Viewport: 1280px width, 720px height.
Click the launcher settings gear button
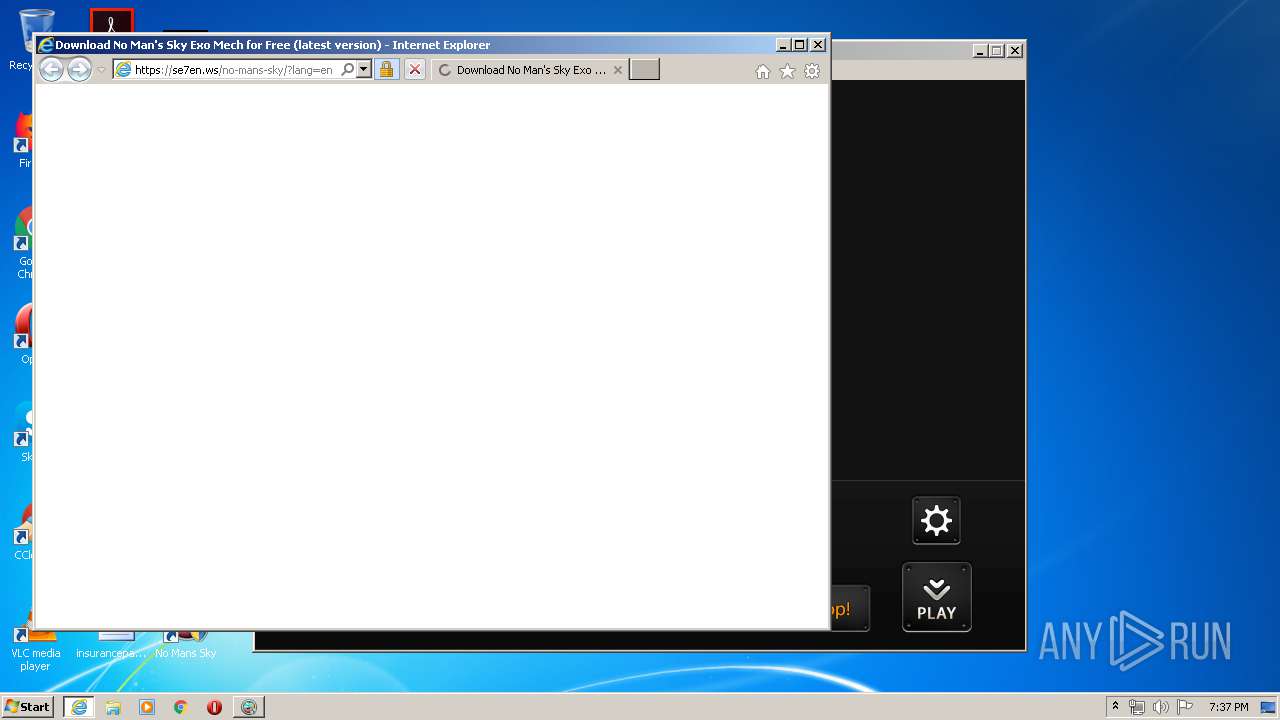(x=936, y=521)
